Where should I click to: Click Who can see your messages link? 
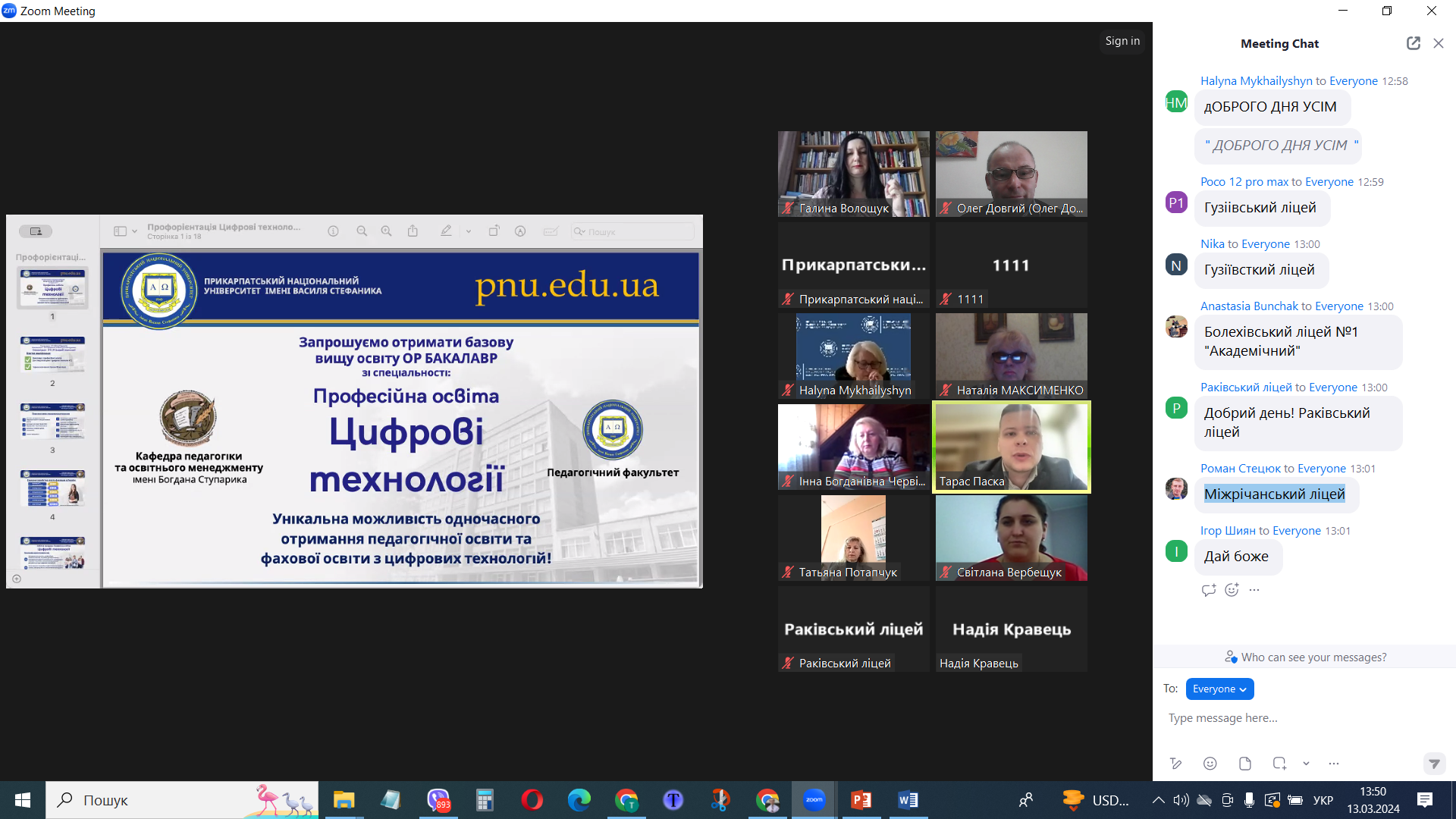[1313, 657]
